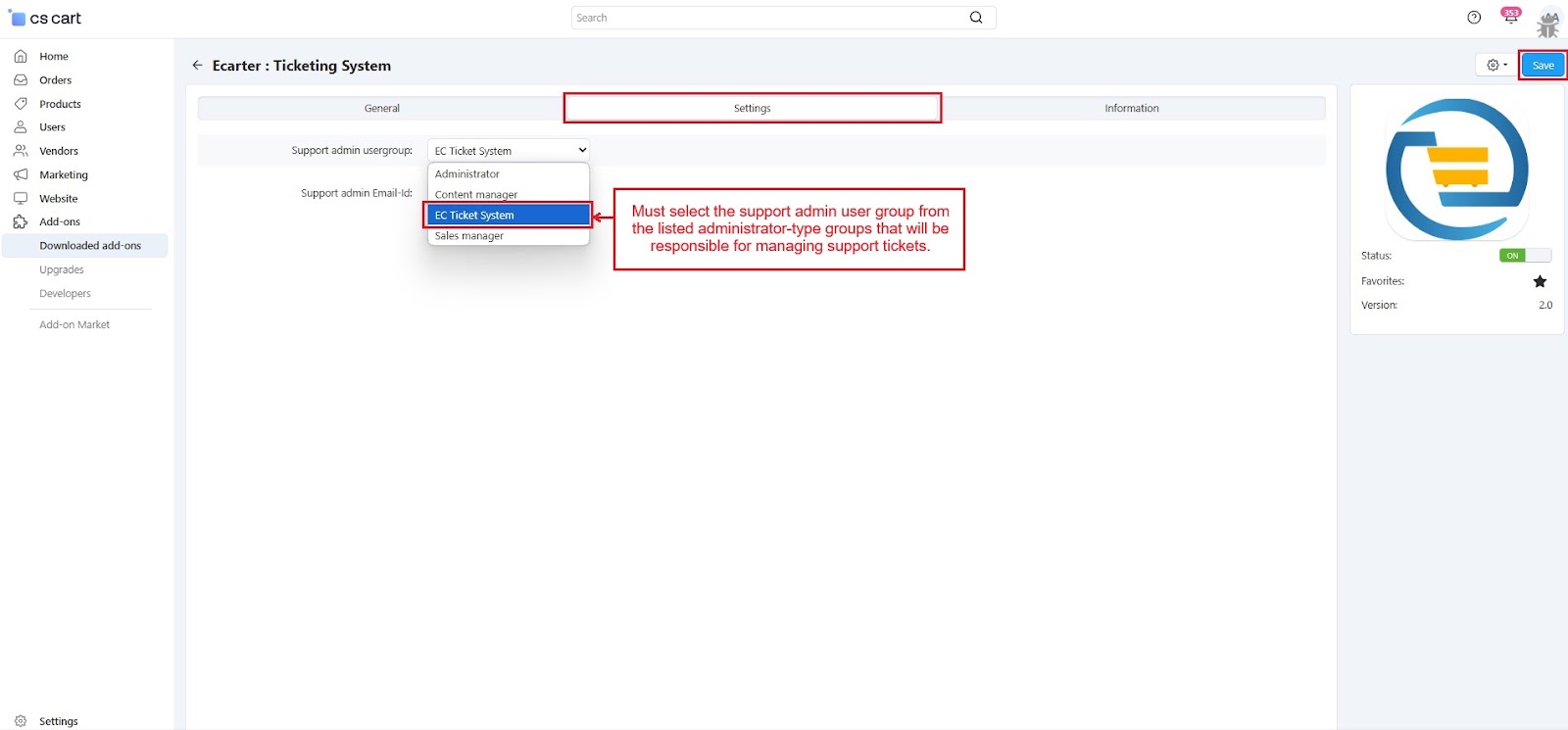
Task: Click the Vendors people icon in sidebar
Action: tap(21, 151)
